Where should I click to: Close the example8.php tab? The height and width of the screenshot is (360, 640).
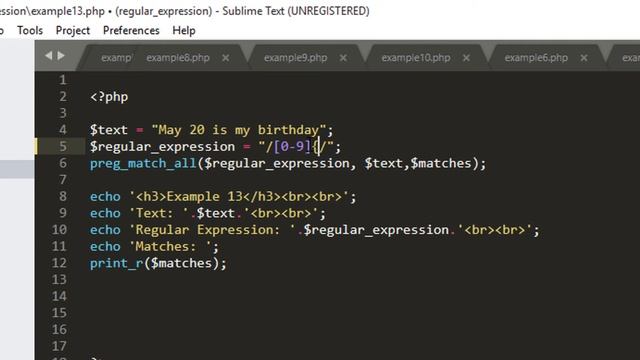225,58
